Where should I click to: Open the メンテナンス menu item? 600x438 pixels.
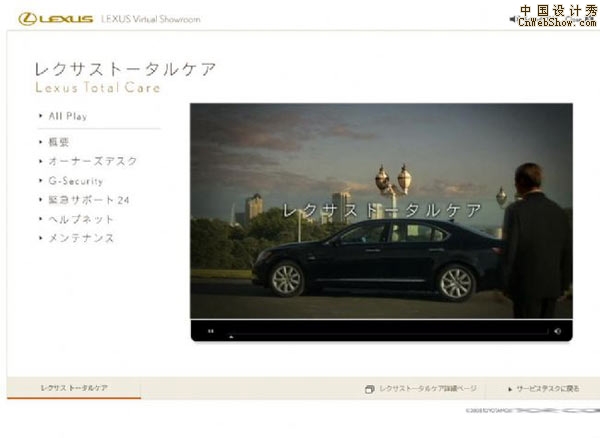pos(81,238)
